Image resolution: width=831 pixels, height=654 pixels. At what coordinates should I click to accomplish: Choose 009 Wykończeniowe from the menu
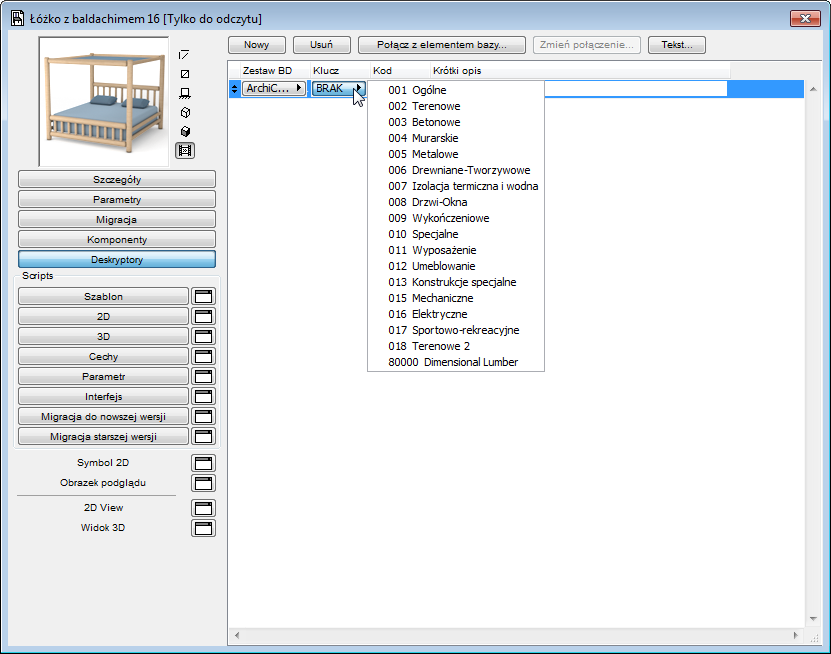pyautogui.click(x=456, y=218)
